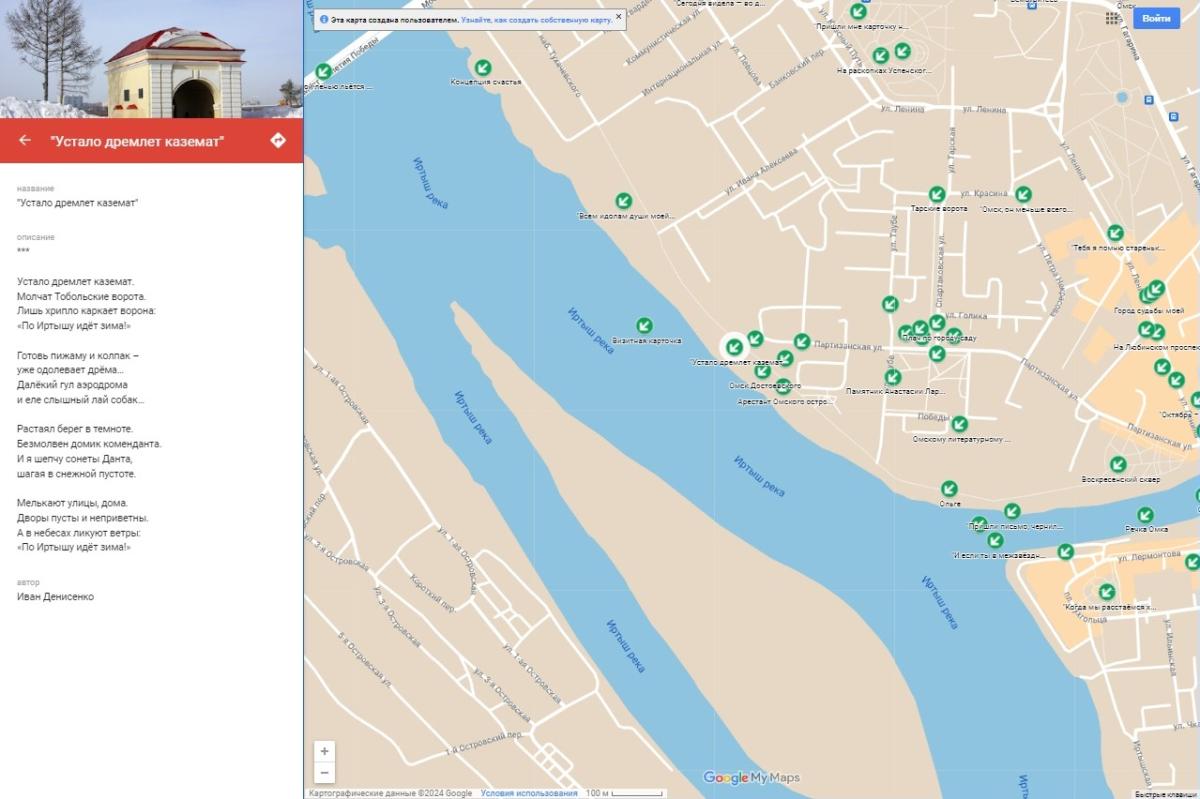Click the Google My Maps logo
Screen dimensions: 1200x799
coord(751,778)
